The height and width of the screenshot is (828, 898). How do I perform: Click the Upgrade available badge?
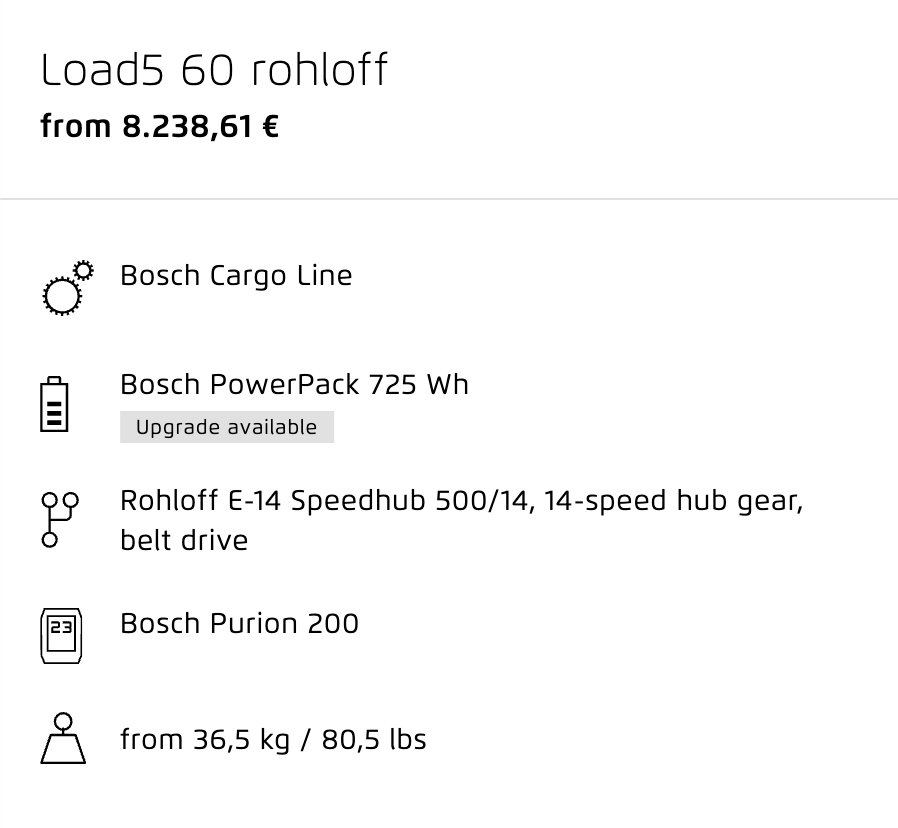[227, 427]
